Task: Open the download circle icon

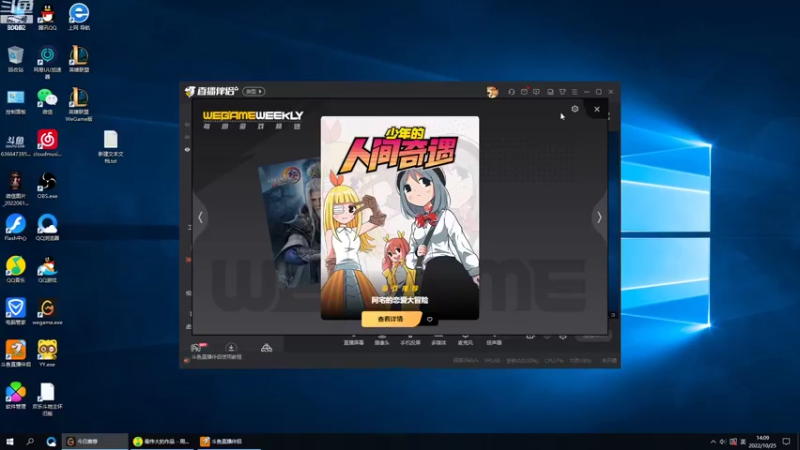Action: (231, 348)
